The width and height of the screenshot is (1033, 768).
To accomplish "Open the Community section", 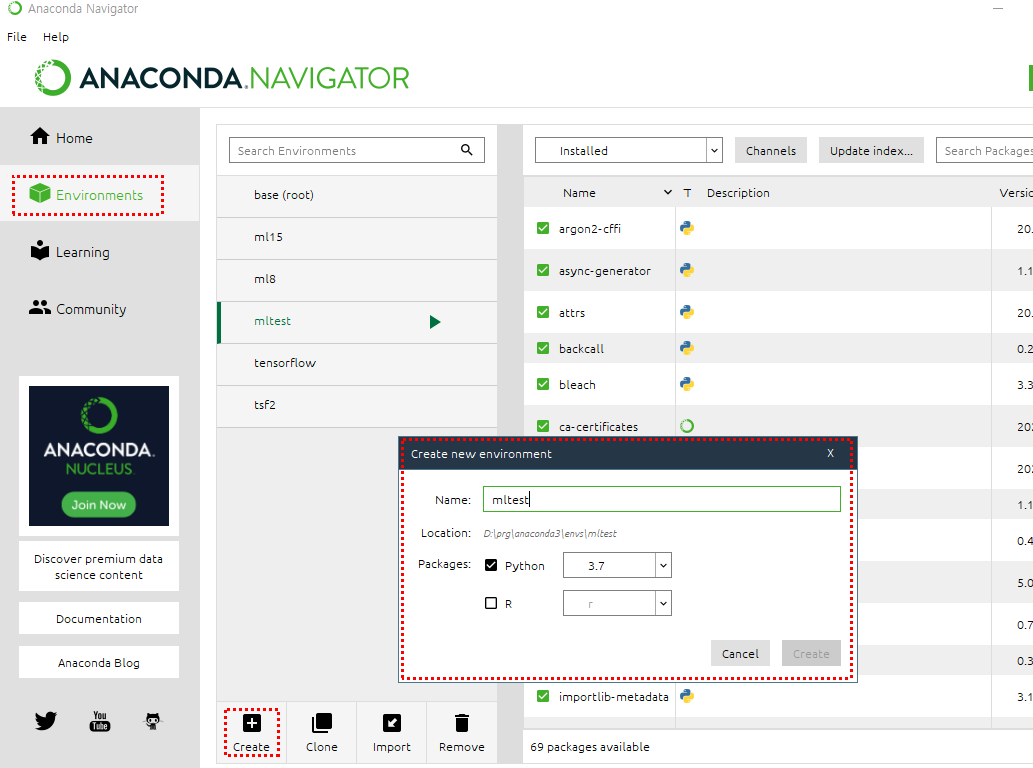I will point(78,308).
